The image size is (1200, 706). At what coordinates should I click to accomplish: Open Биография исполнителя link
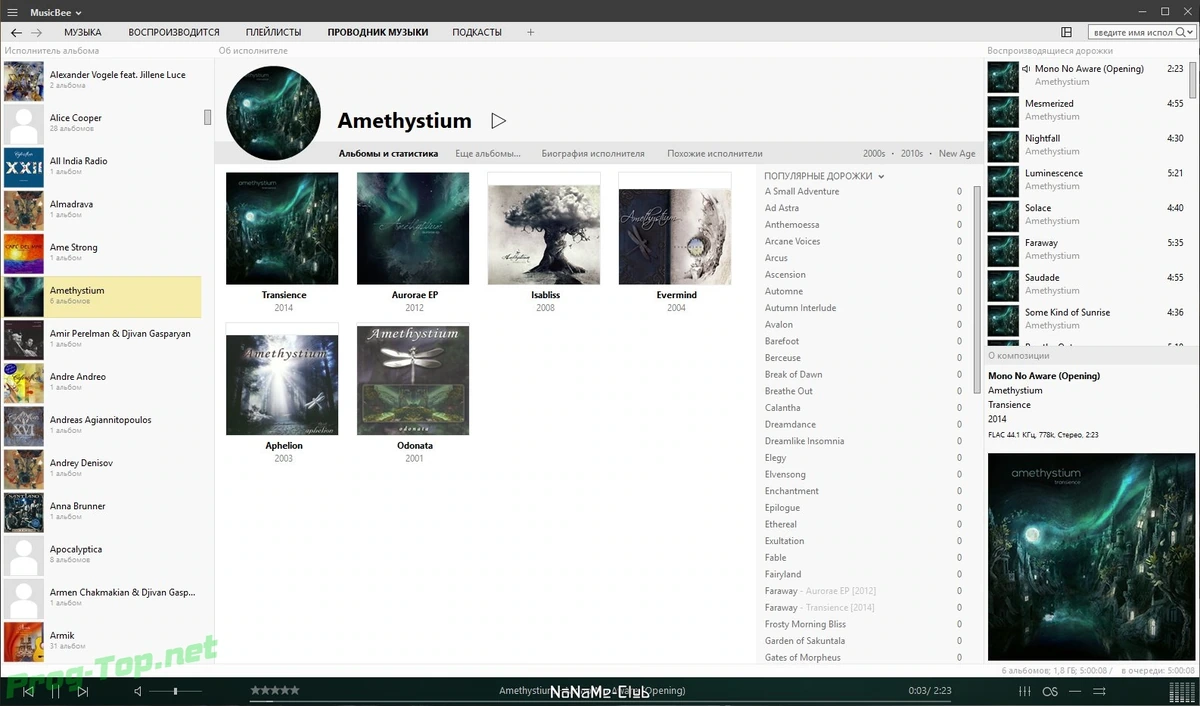click(593, 154)
